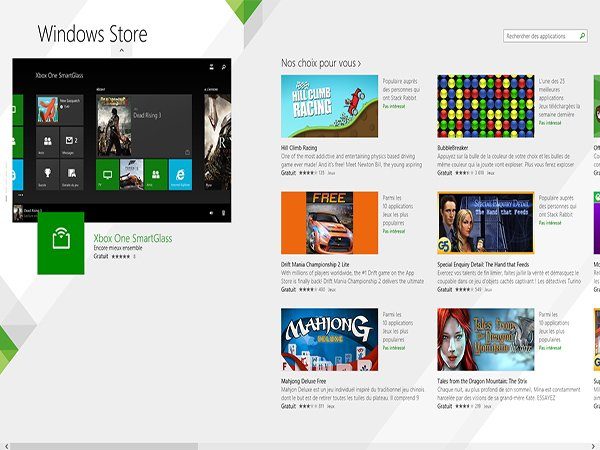Click Pas intéressé next to Hill Climb Racing
The image size is (600, 450).
tap(394, 106)
